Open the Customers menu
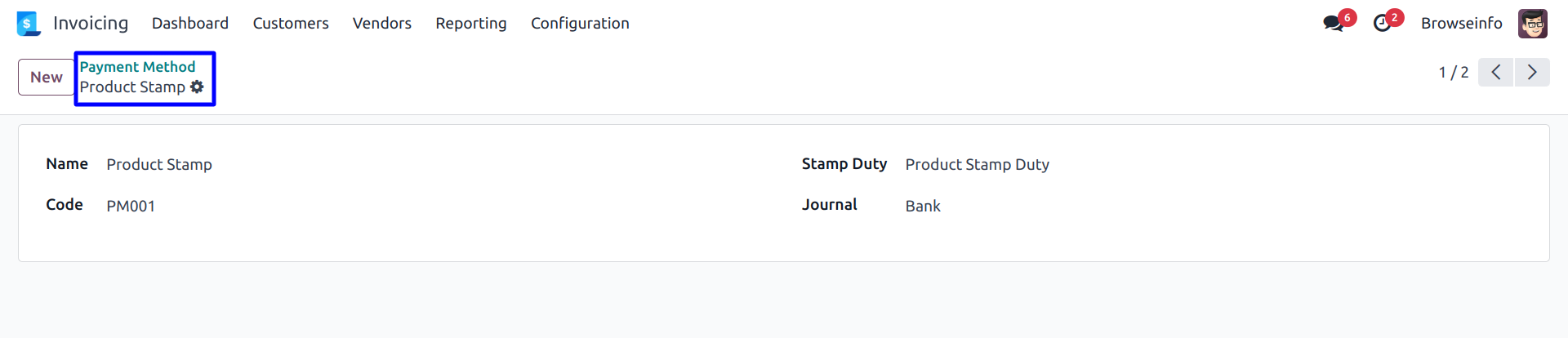 (291, 24)
